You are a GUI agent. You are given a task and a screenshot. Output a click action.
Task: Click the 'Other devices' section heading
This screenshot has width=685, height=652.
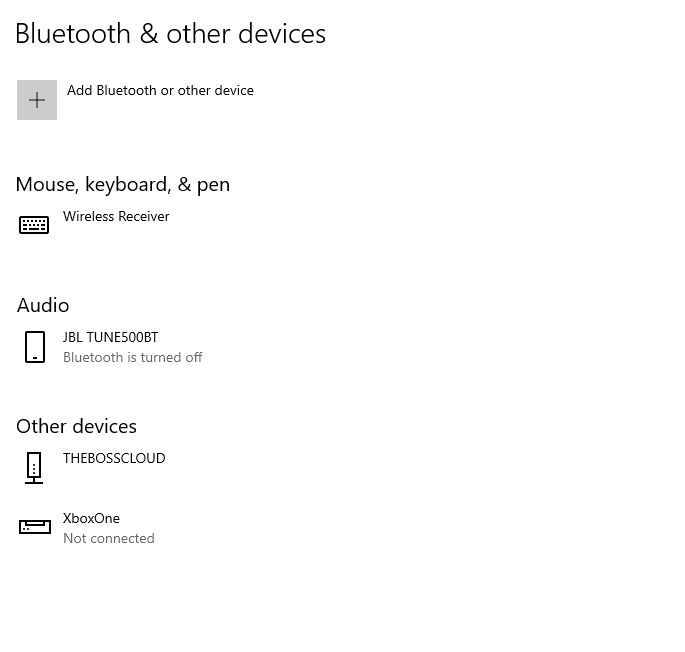pyautogui.click(x=76, y=426)
